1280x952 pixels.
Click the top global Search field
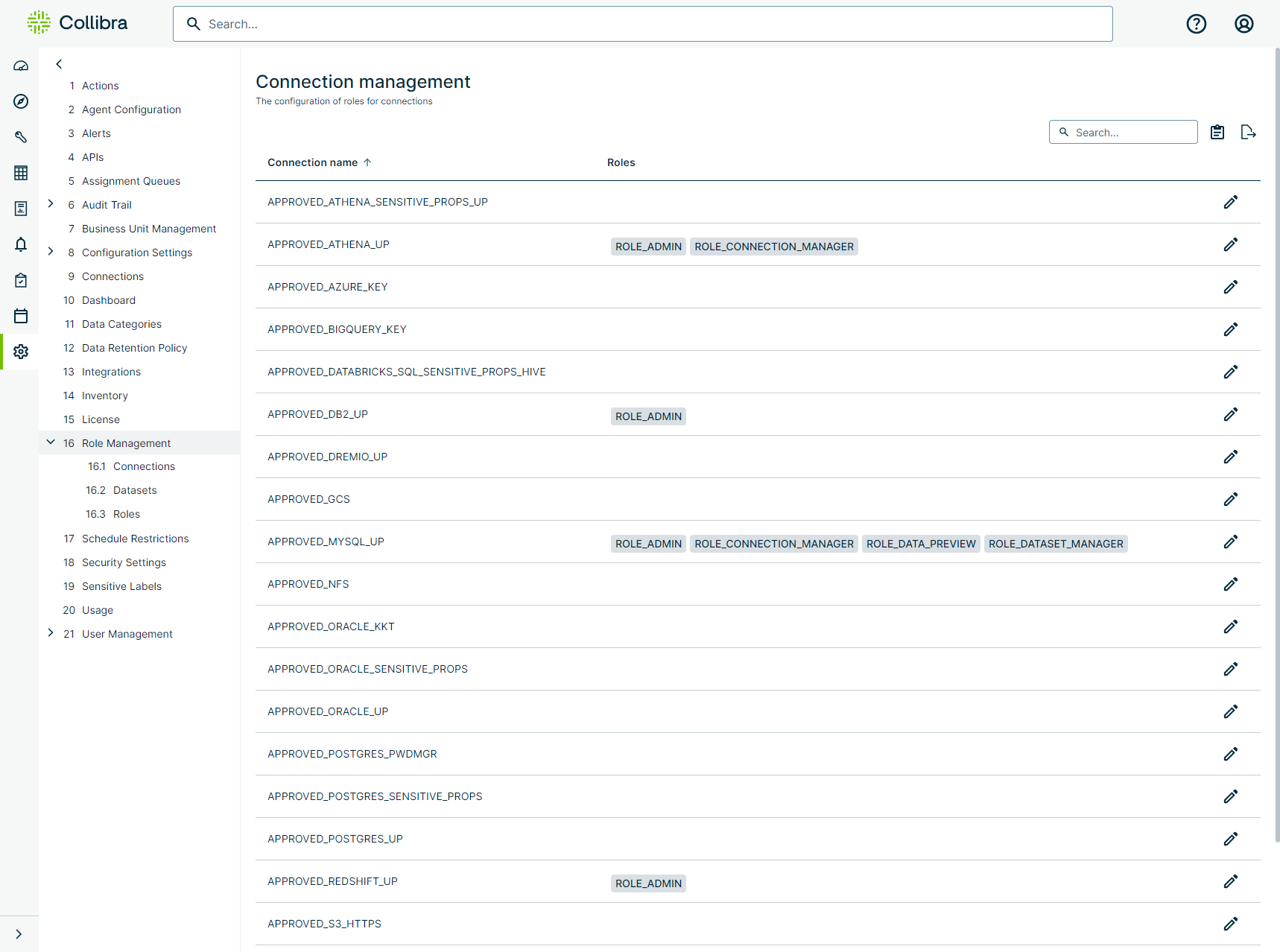(642, 24)
